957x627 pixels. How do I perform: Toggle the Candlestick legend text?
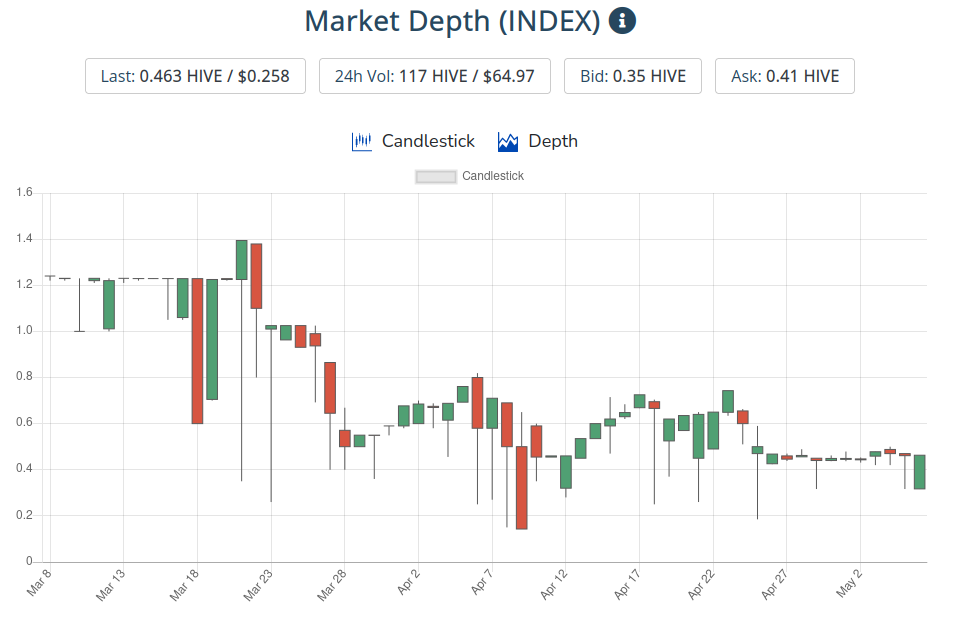click(493, 176)
